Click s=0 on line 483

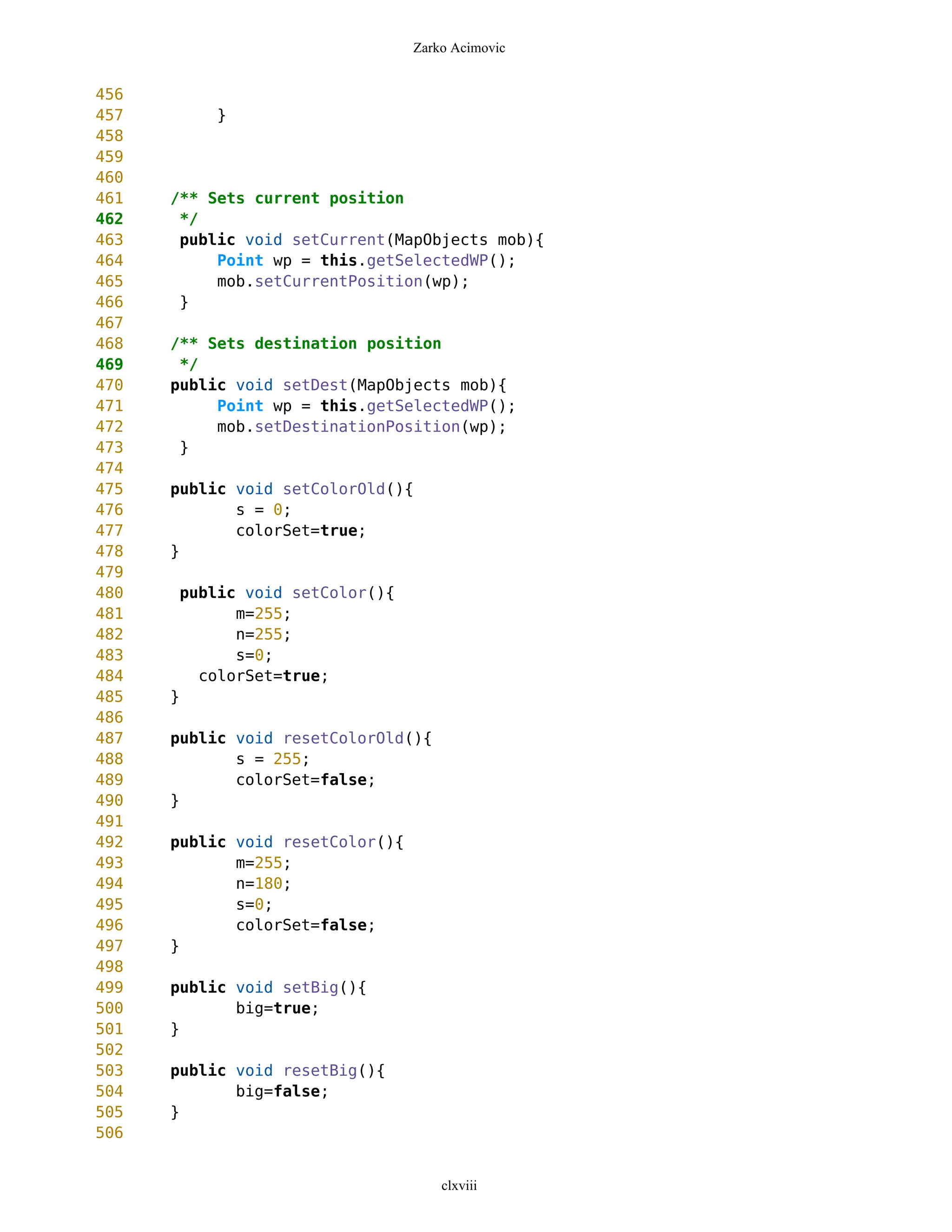[254, 656]
